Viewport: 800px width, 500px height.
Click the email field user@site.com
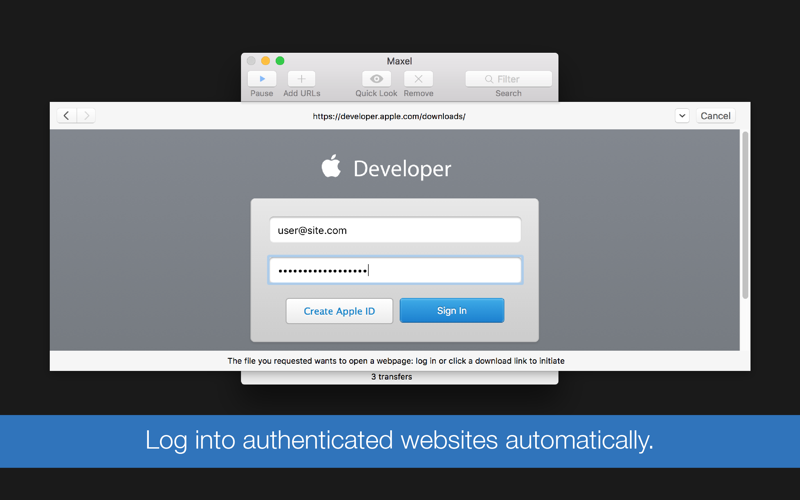[395, 230]
